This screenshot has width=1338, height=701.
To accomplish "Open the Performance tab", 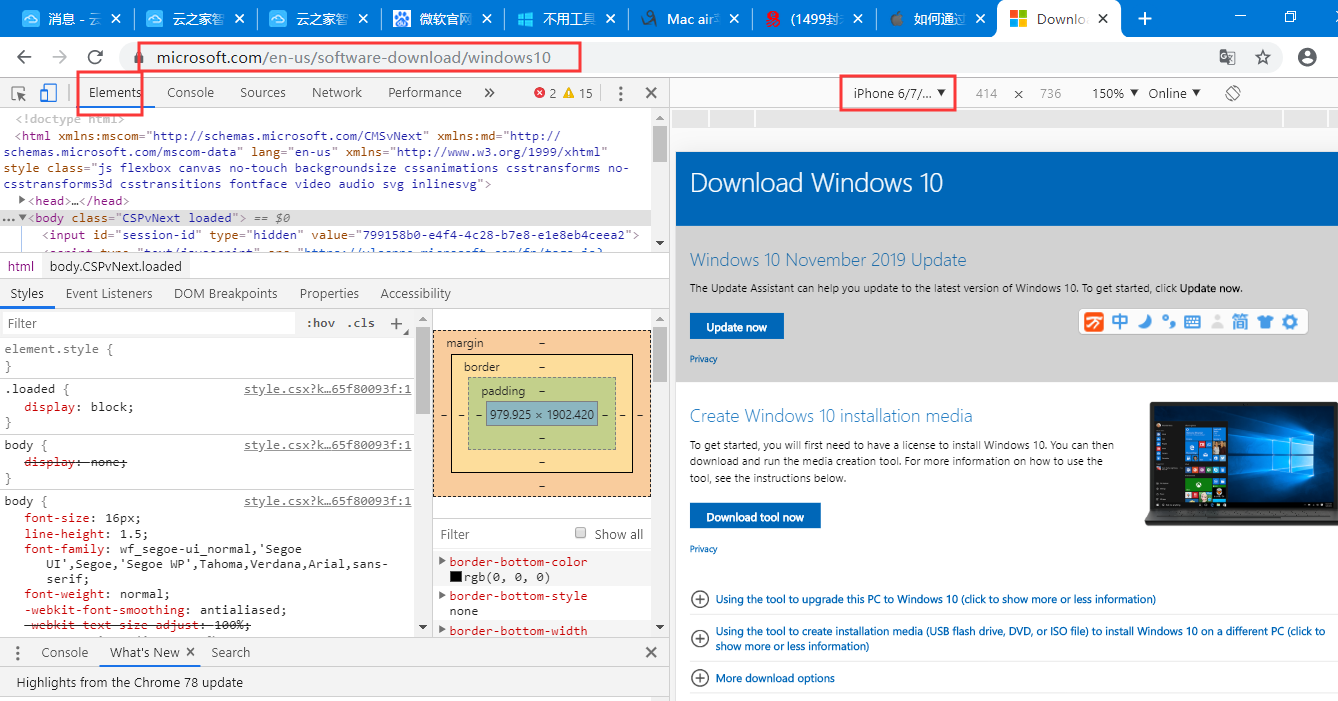I will coord(425,93).
